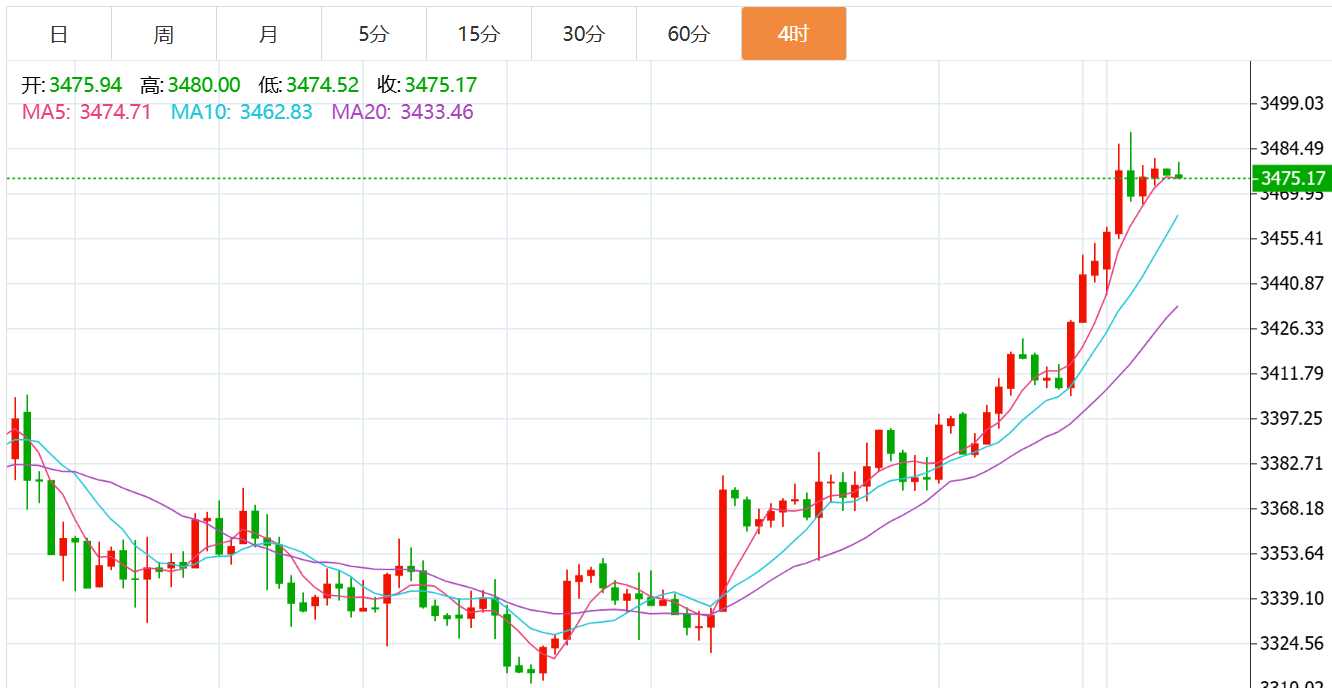Viewport: 1332px width, 688px height.
Task: Click the highlighted orange 4时 tab
Action: pyautogui.click(x=793, y=34)
